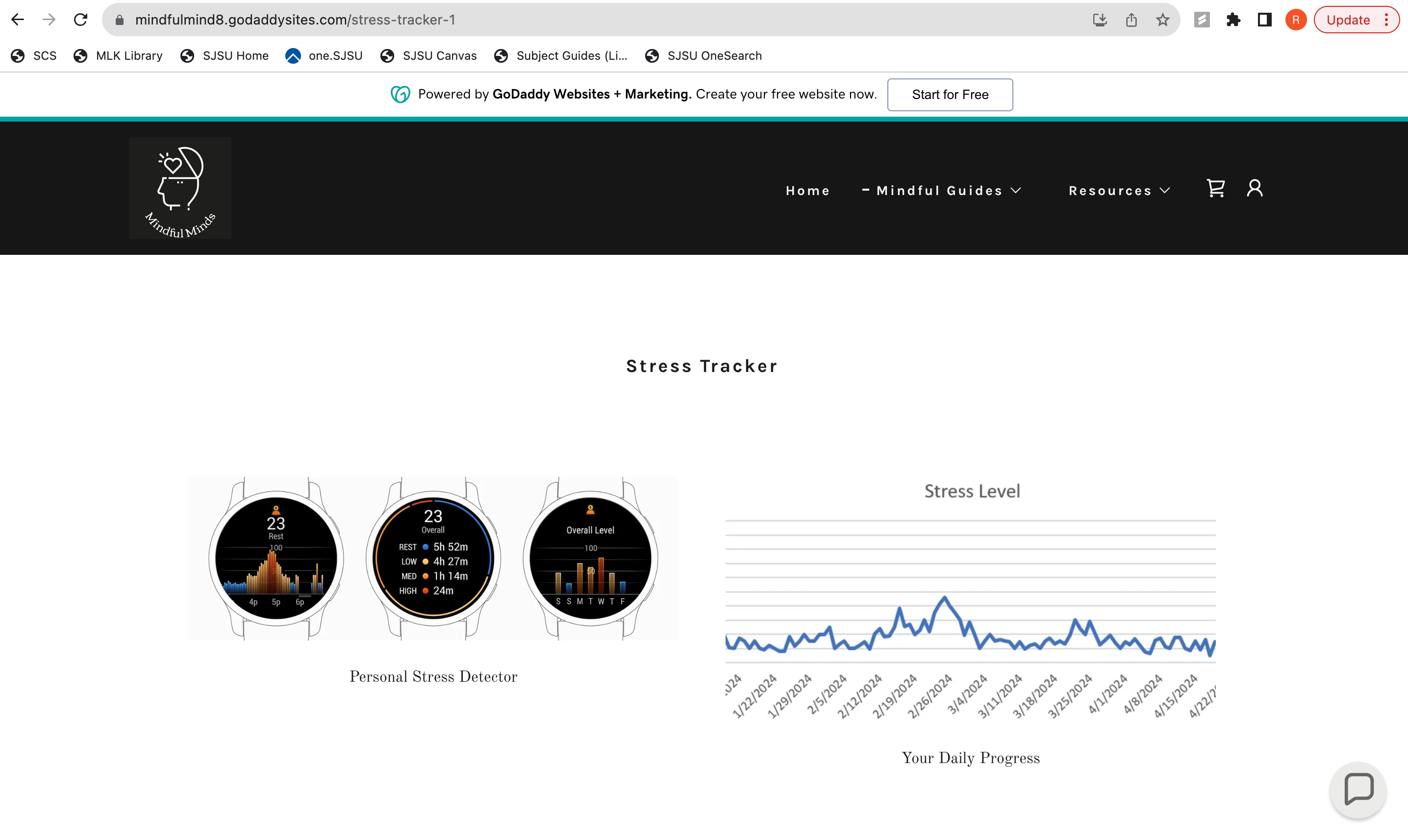Click the Personal Stress Detector watch image
The height and width of the screenshot is (840, 1408).
[x=433, y=558]
